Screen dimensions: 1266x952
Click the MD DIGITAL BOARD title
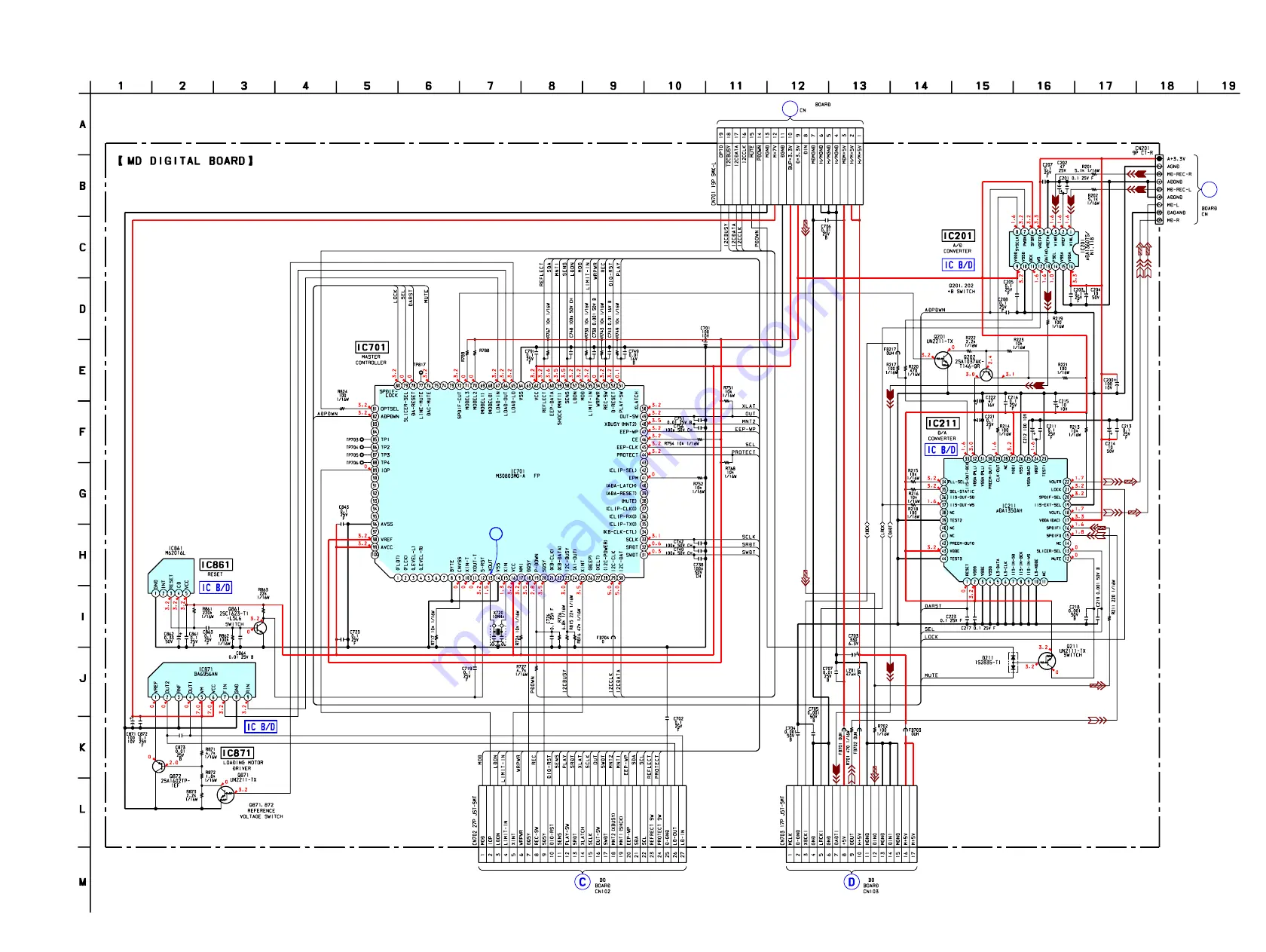[x=185, y=161]
